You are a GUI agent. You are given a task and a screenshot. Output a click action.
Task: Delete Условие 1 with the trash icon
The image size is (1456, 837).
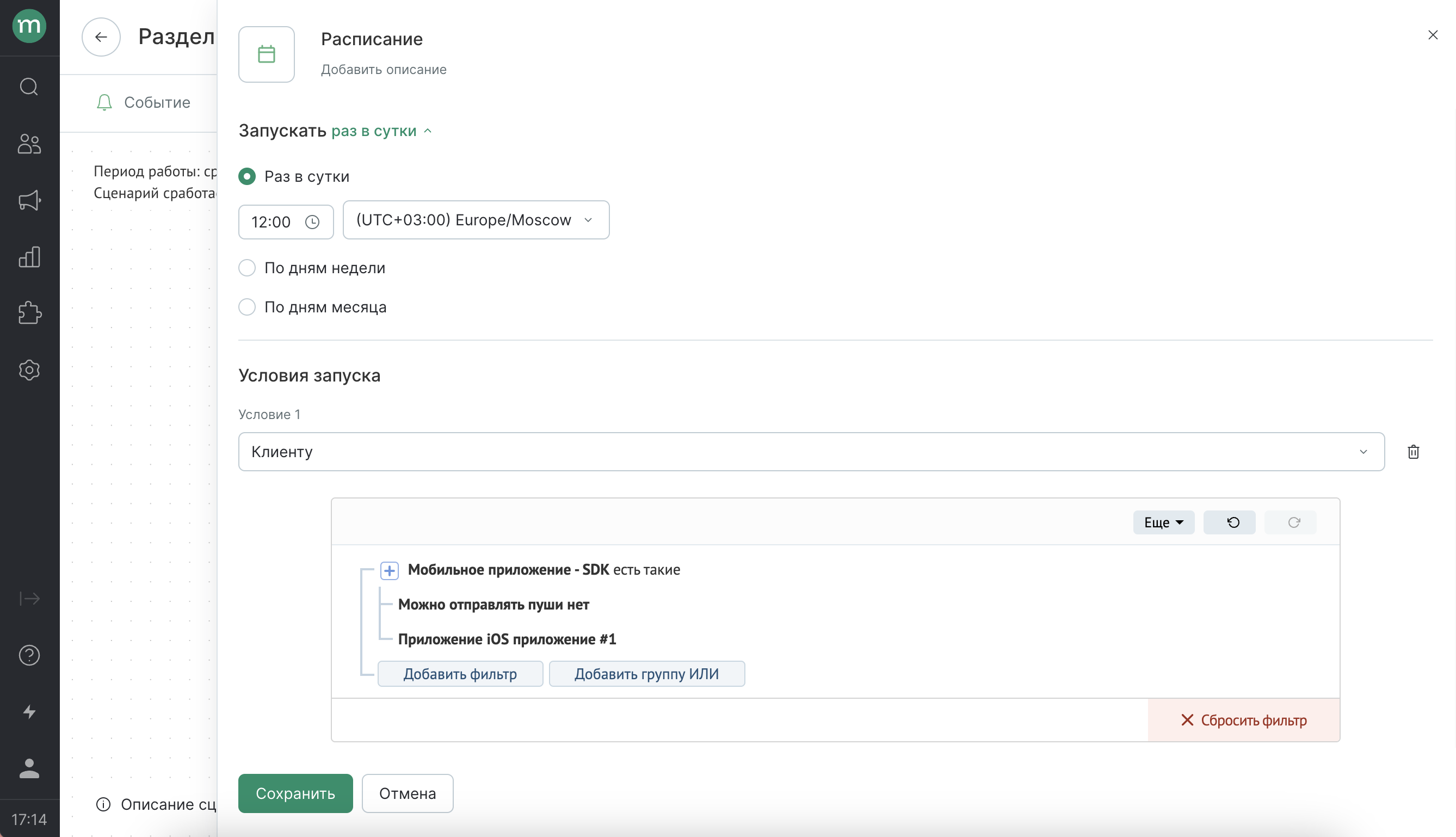1414,452
